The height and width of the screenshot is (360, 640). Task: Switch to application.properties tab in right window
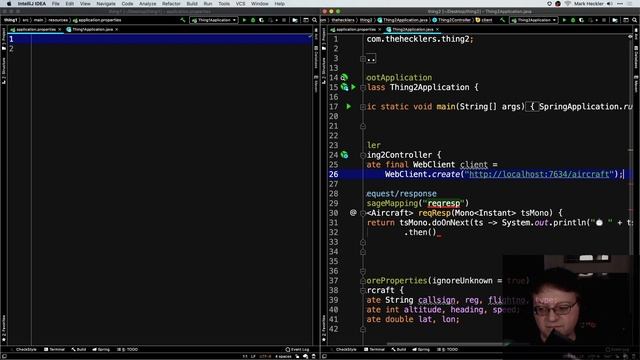pos(356,29)
